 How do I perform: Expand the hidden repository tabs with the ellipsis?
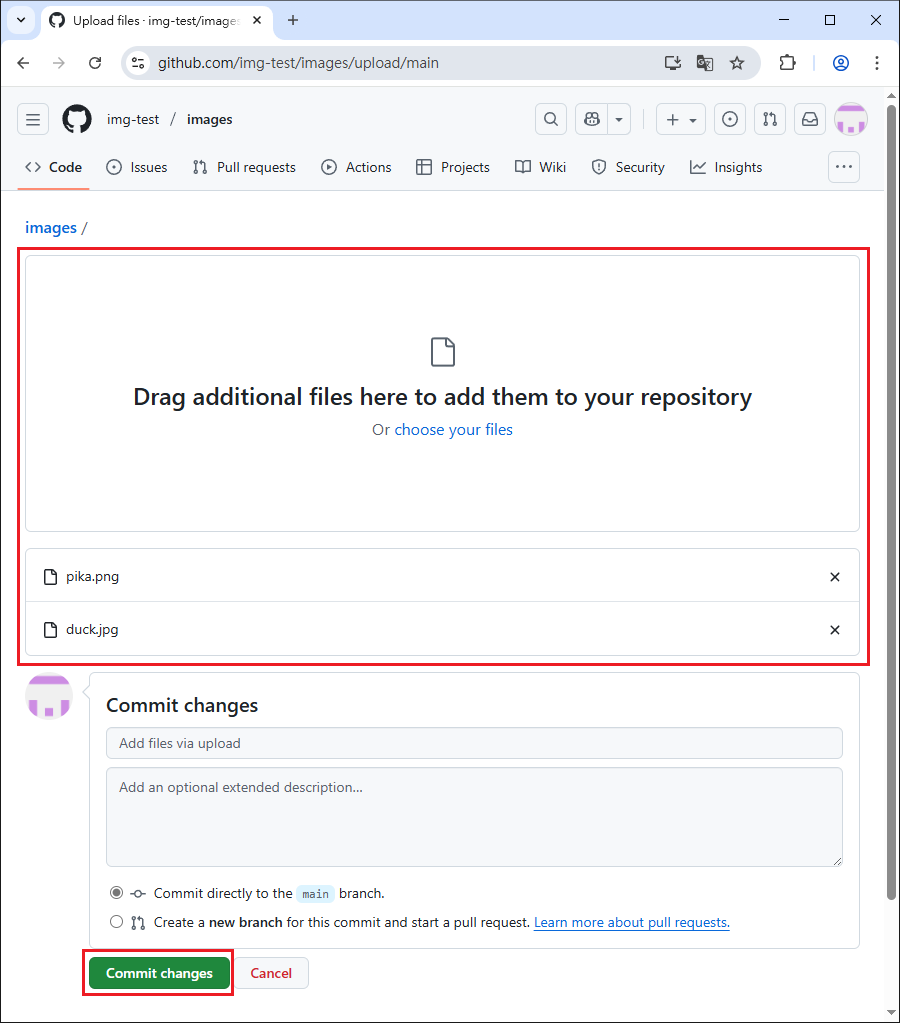pos(843,167)
